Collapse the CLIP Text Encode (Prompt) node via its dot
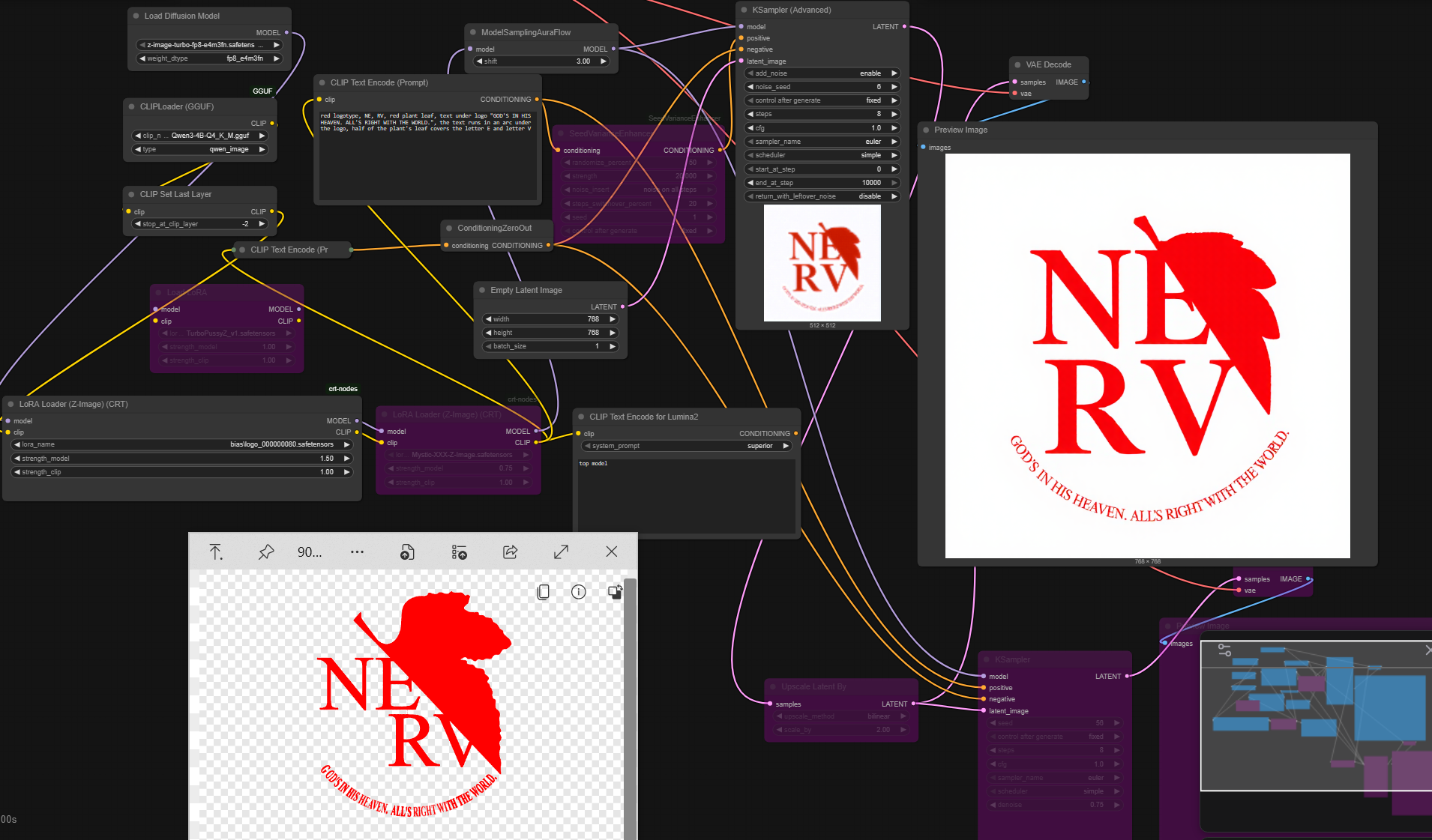The height and width of the screenshot is (840, 1432). point(322,82)
